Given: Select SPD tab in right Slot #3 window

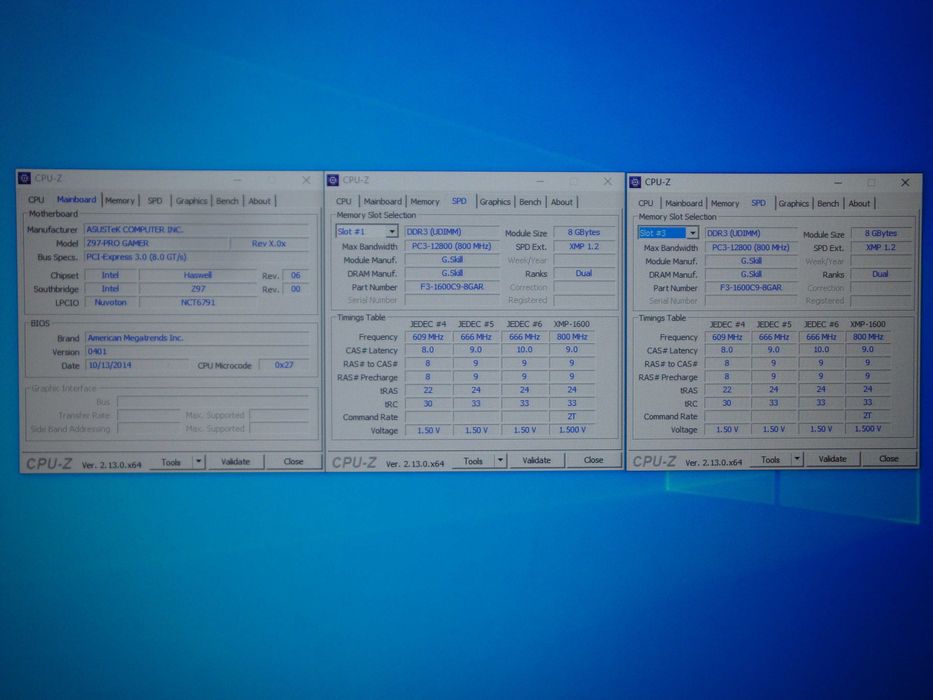Looking at the screenshot, I should [759, 203].
